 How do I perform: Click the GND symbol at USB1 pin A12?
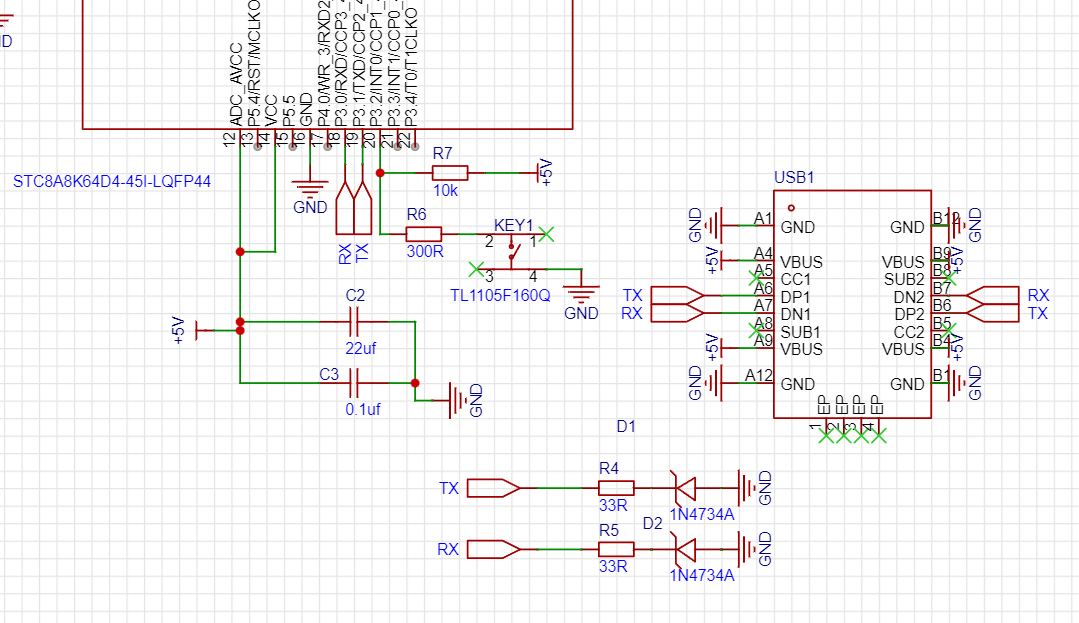[706, 383]
